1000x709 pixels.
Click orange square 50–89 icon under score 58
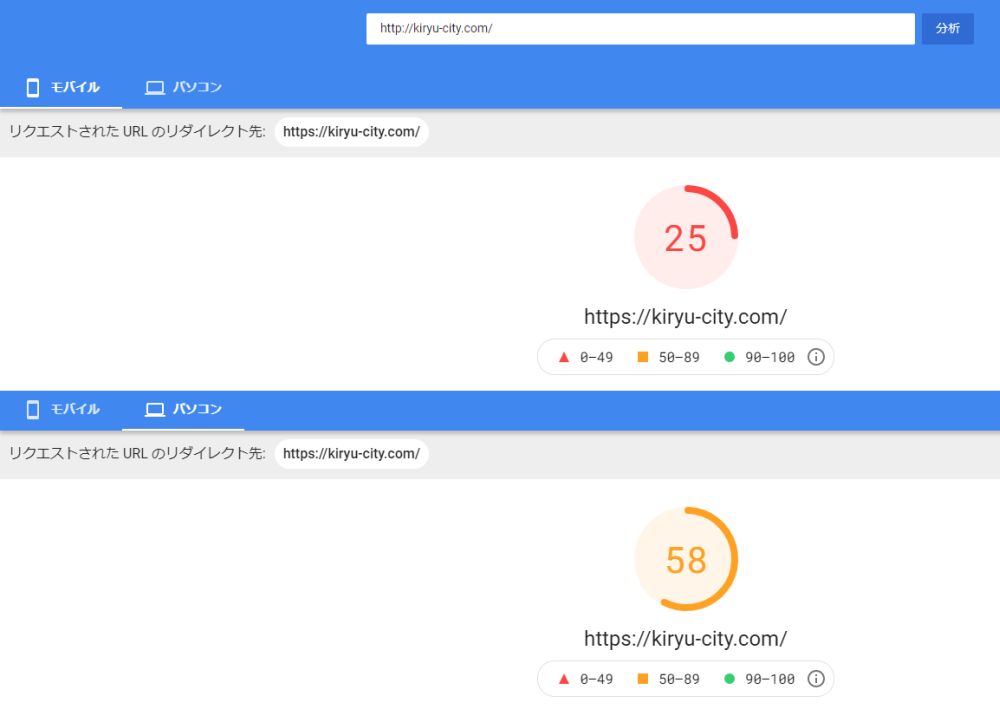[643, 679]
